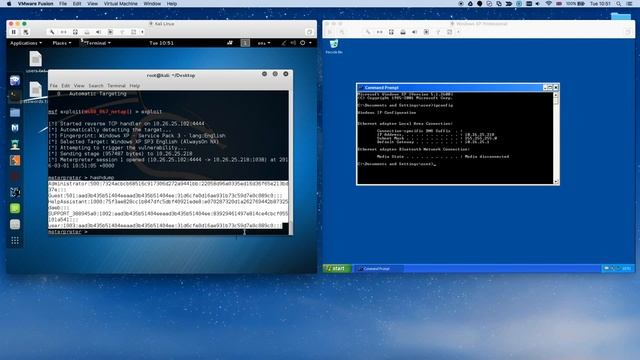Open the Recycle Bin on Windows XP desktop
This screenshot has width=640, height=360.
pos(334,46)
